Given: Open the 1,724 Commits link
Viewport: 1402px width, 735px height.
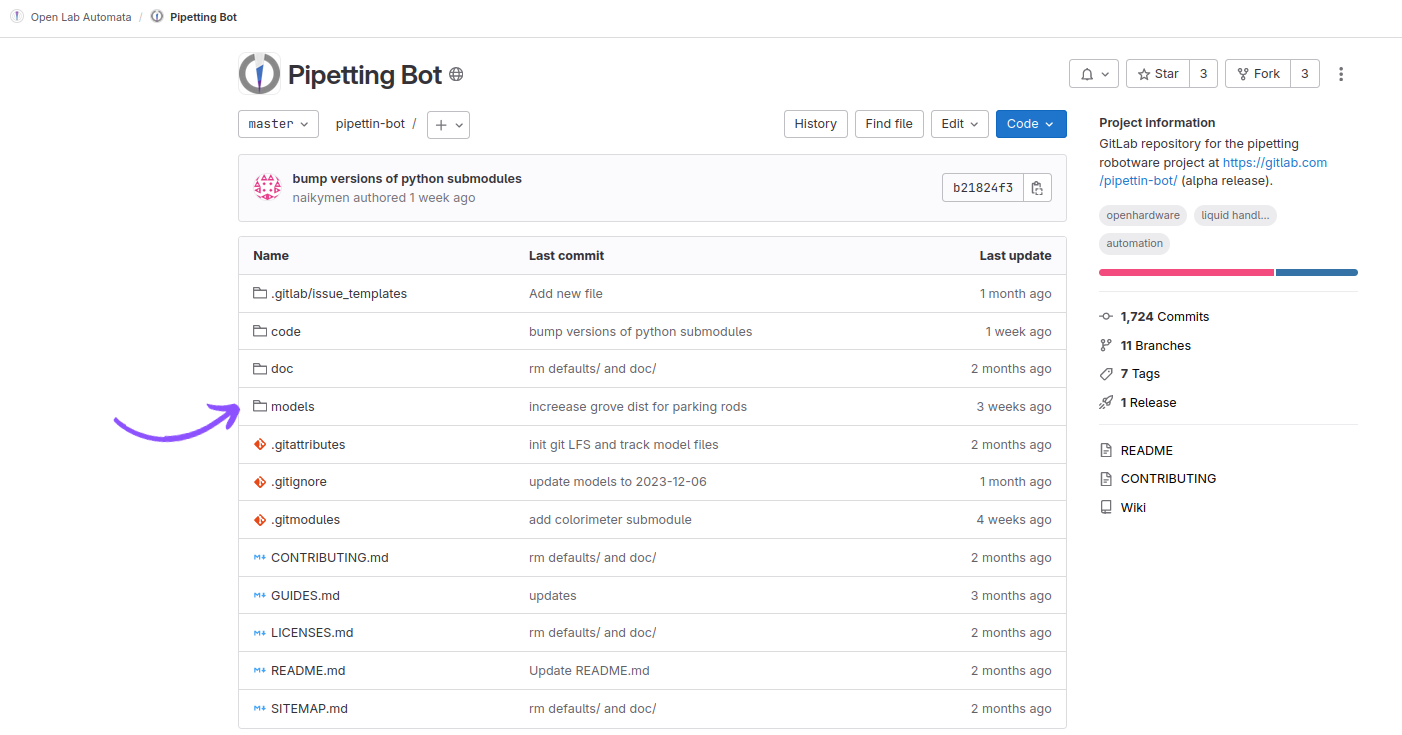Looking at the screenshot, I should [1165, 316].
